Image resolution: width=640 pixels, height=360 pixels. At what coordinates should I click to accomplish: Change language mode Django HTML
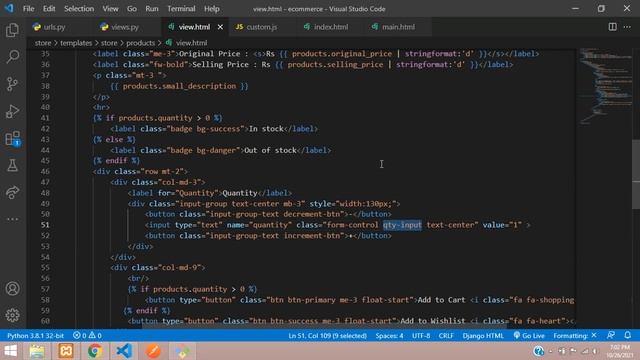[483, 336]
